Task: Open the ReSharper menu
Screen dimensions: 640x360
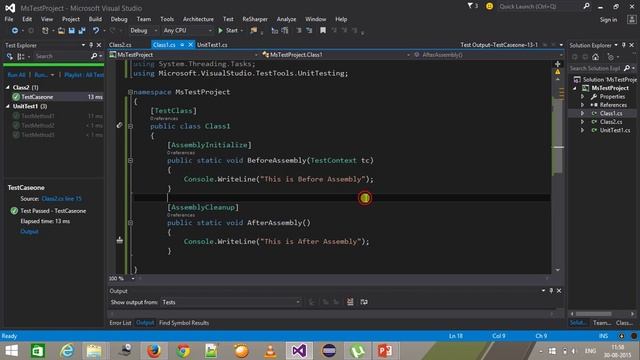Action: pyautogui.click(x=255, y=19)
